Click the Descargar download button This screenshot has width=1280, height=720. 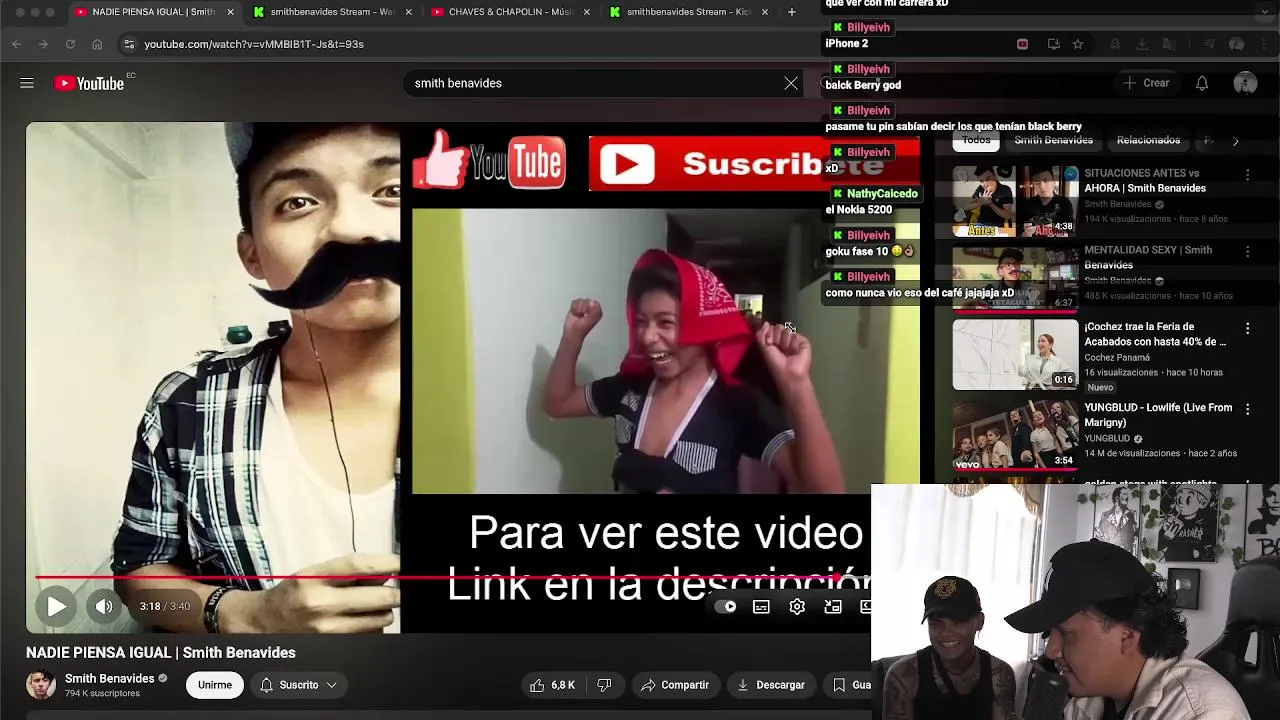pyautogui.click(x=770, y=685)
